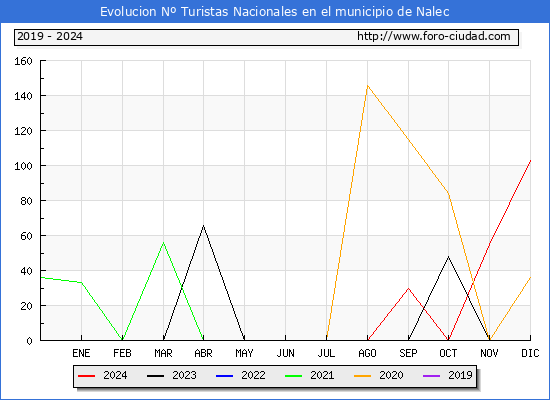Click the JUN month axis label
Screen dimensions: 550x400
coord(286,353)
